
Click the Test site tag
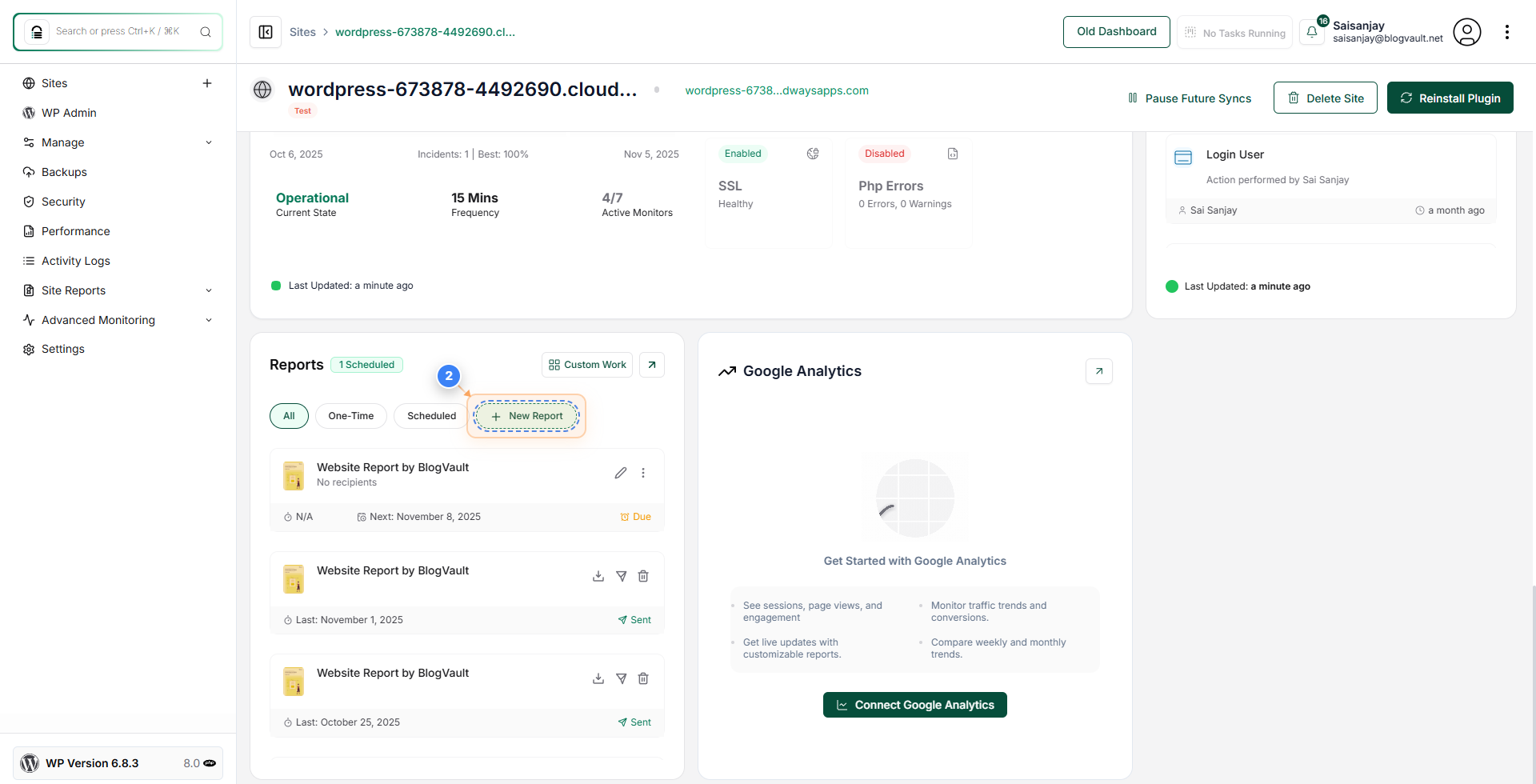[x=302, y=111]
